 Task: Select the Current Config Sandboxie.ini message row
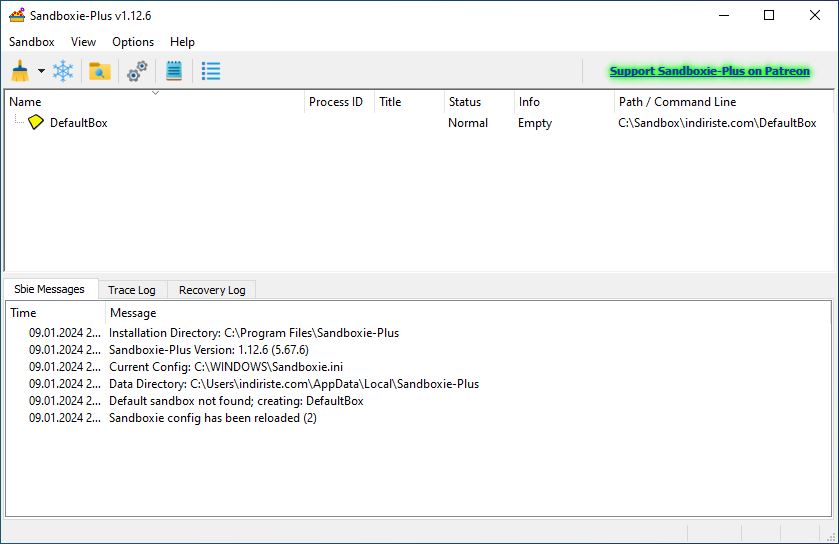[418, 367]
